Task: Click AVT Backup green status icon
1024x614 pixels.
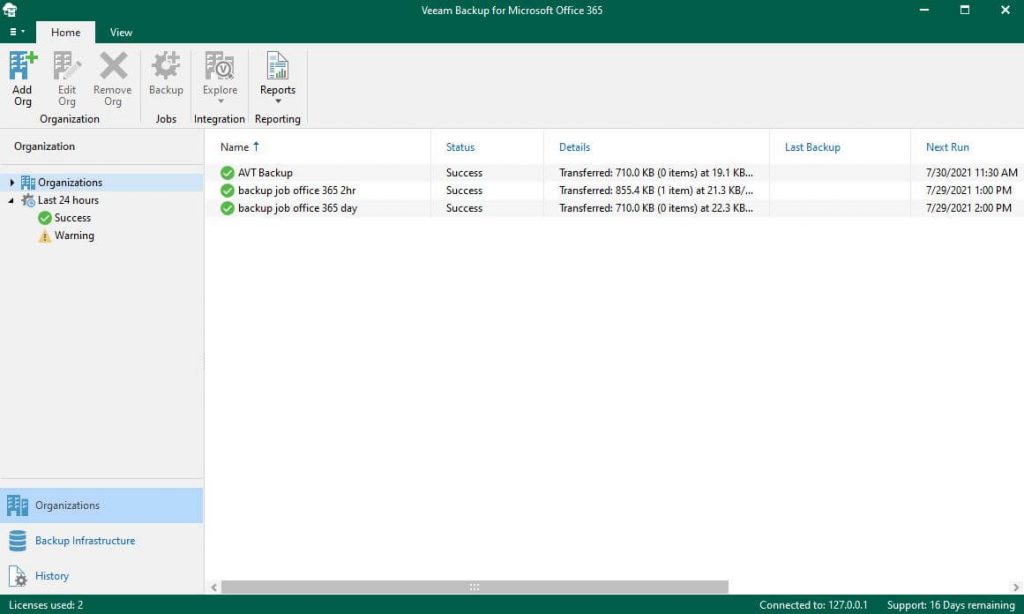Action: 227,172
